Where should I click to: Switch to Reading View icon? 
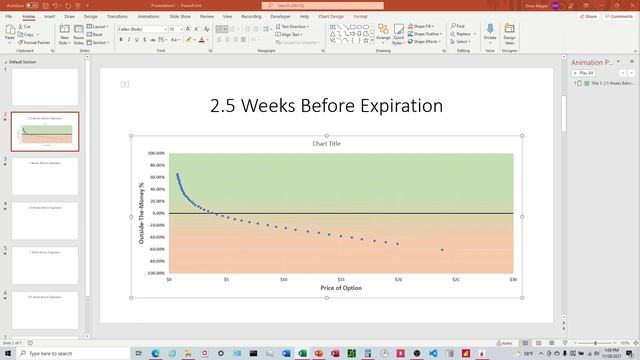pyautogui.click(x=551, y=343)
